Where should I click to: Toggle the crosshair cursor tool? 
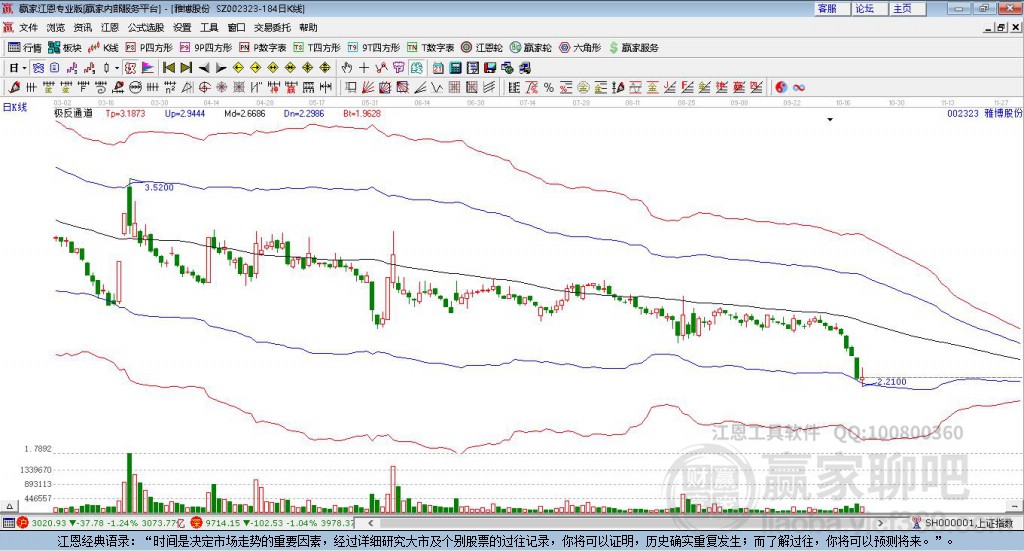tap(364, 68)
